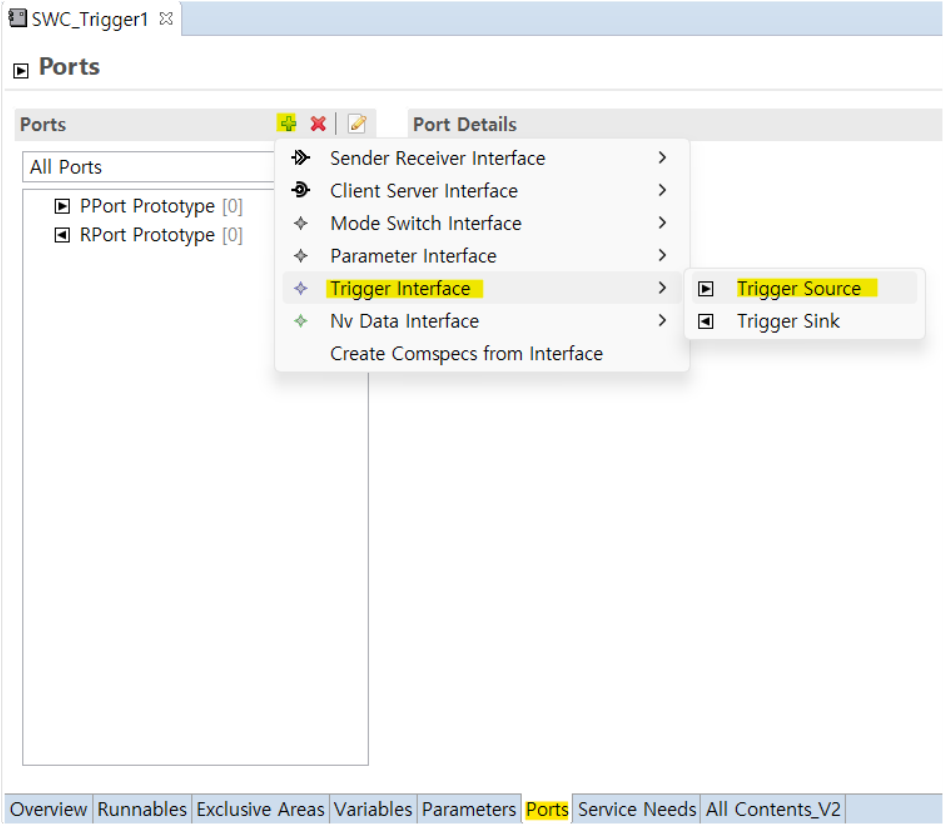Click the Port Details panel header
The image size is (944, 825).
(x=674, y=124)
